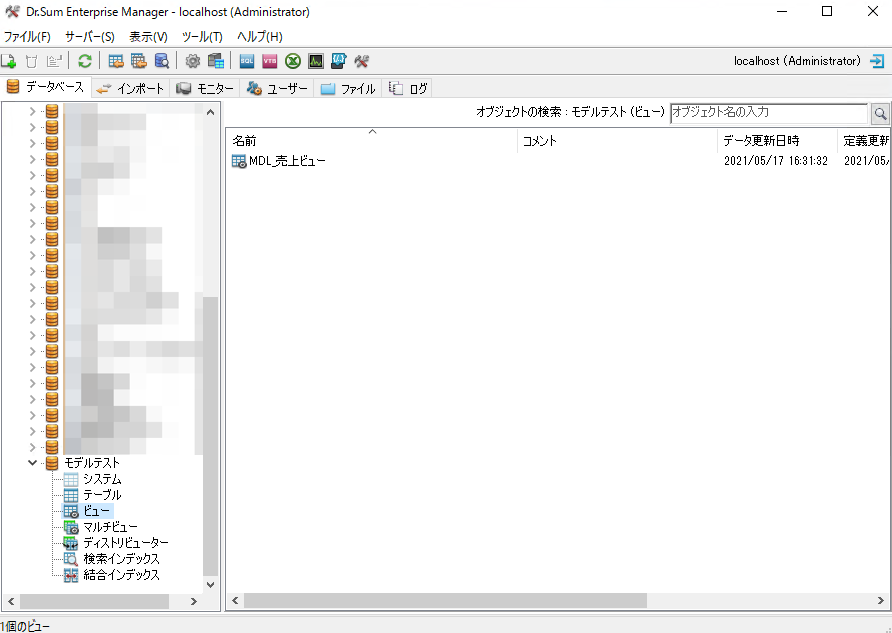The width and height of the screenshot is (892, 633).
Task: Switch to the ファイル tab
Action: (348, 89)
